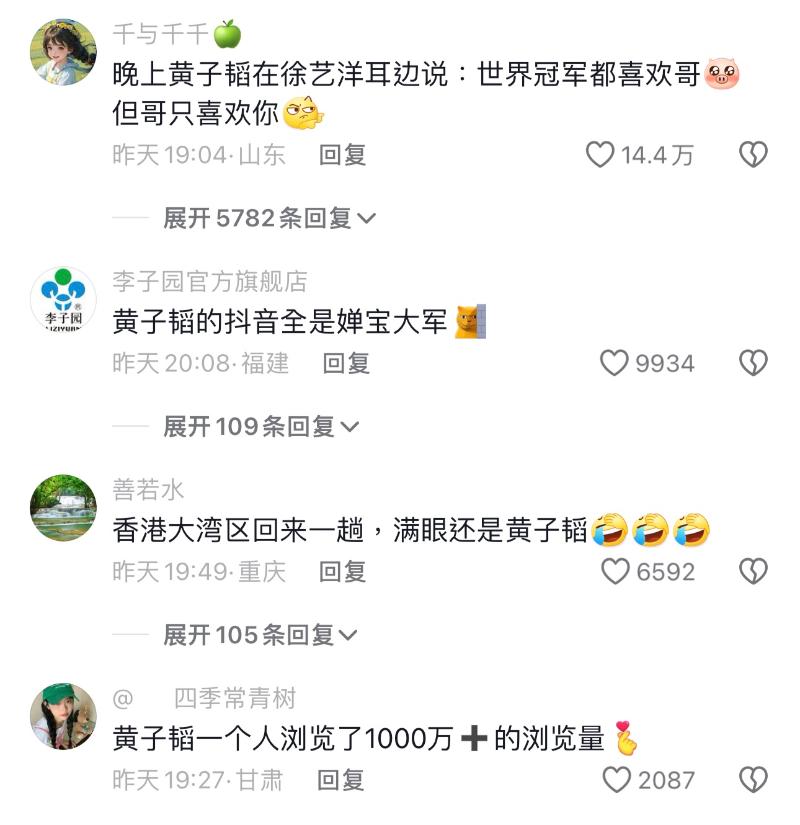Image resolution: width=800 pixels, height=825 pixels.
Task: Expand the 109 replies thread
Action: point(261,426)
